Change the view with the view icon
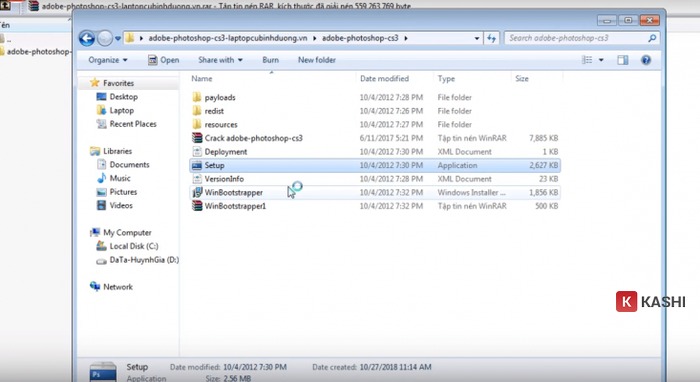This screenshot has height=382, width=700. coord(587,60)
